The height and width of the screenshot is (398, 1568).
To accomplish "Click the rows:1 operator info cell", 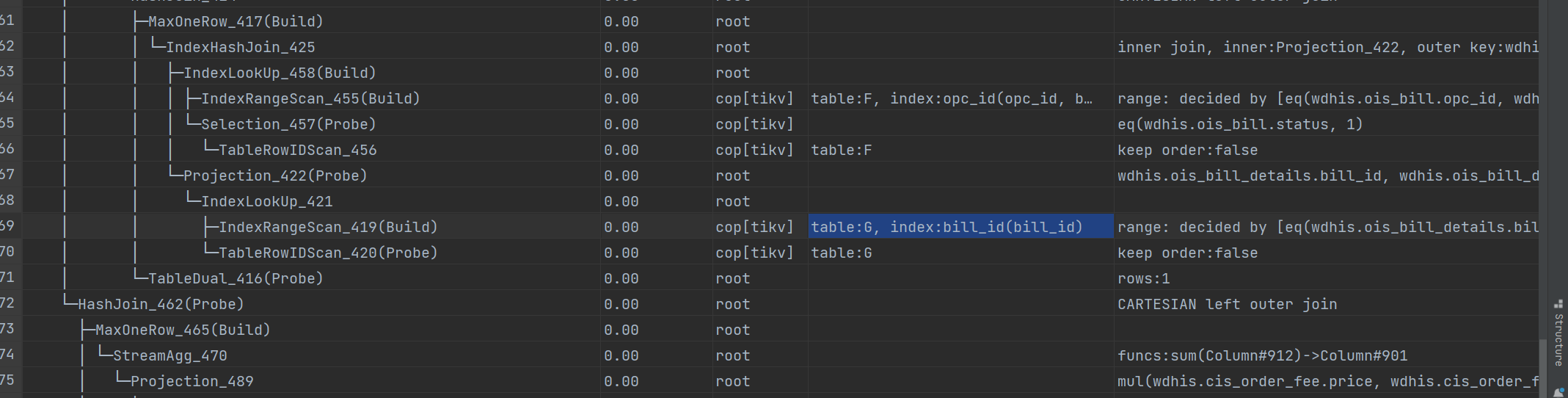I will tap(1144, 279).
